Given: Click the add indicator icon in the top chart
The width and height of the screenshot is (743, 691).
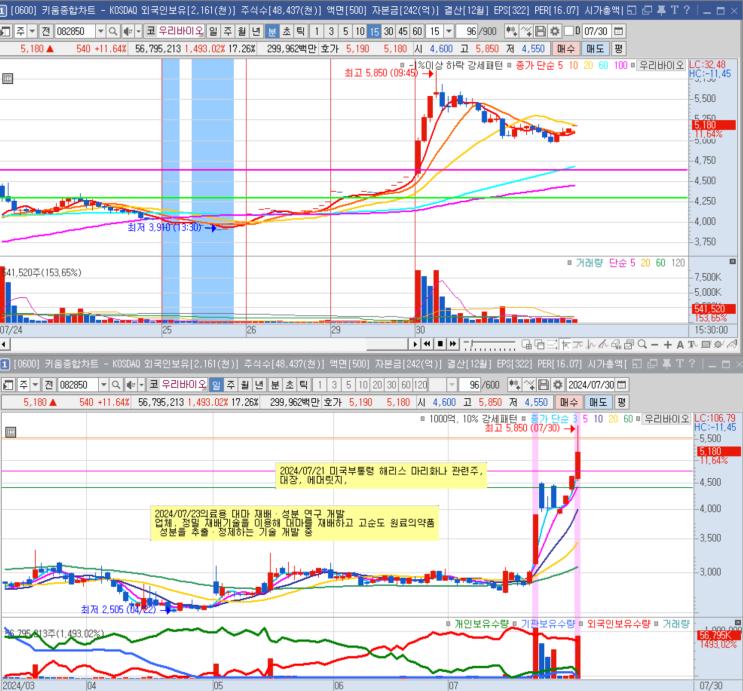Looking at the screenshot, I should [511, 31].
